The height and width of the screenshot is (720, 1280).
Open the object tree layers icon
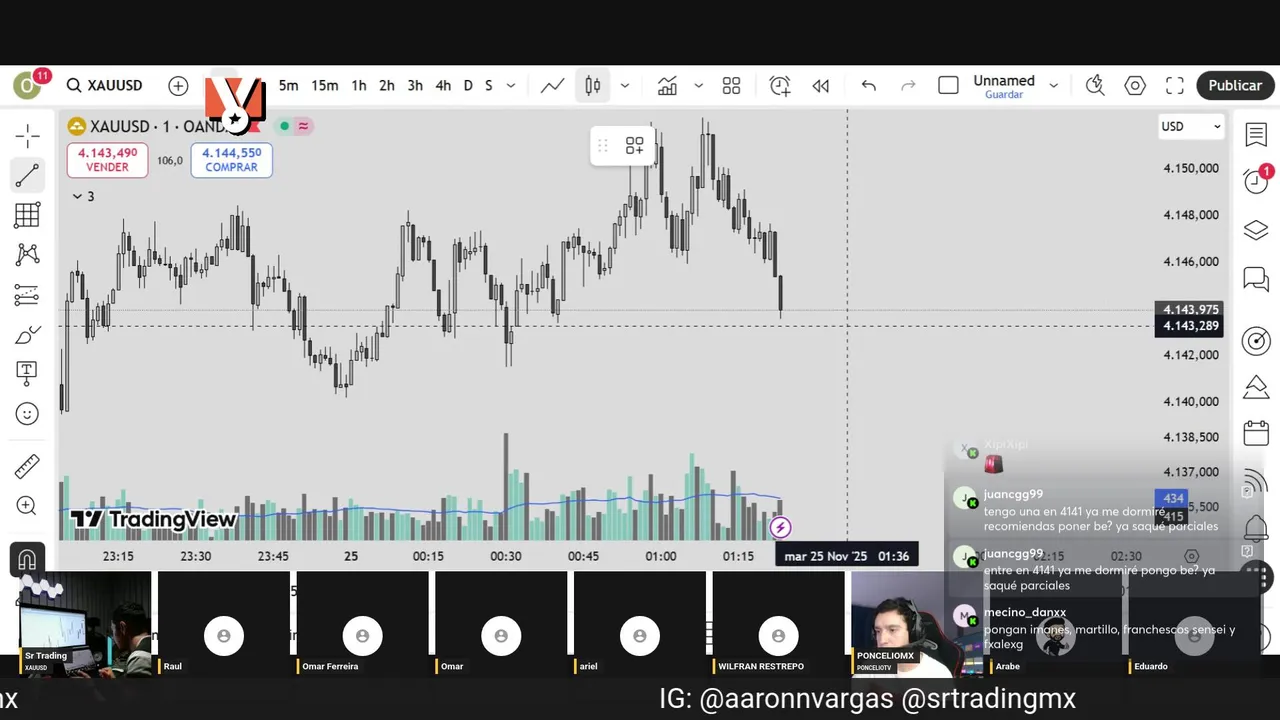pyautogui.click(x=1256, y=231)
